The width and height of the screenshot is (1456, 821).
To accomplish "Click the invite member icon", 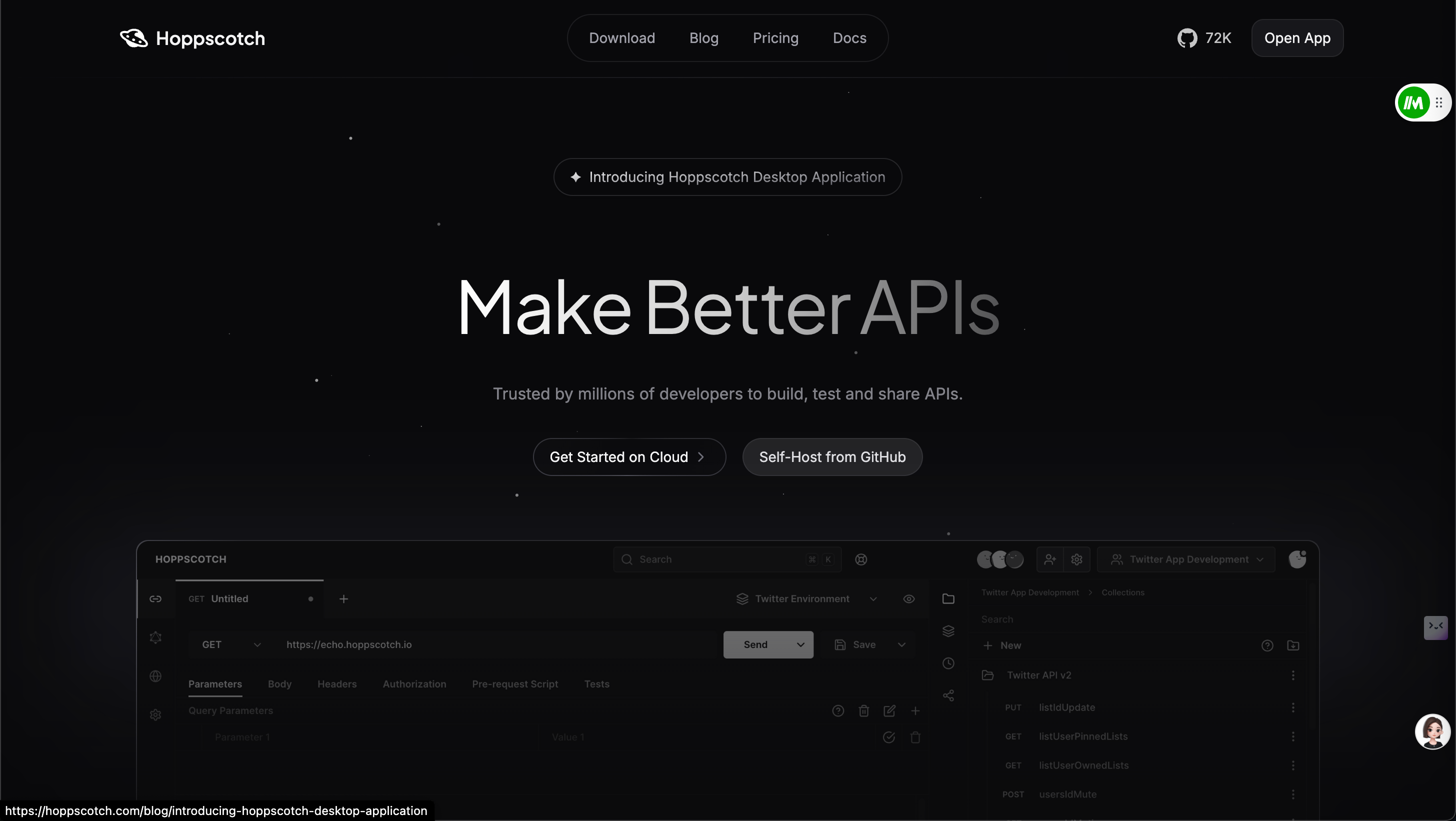I will click(1050, 559).
